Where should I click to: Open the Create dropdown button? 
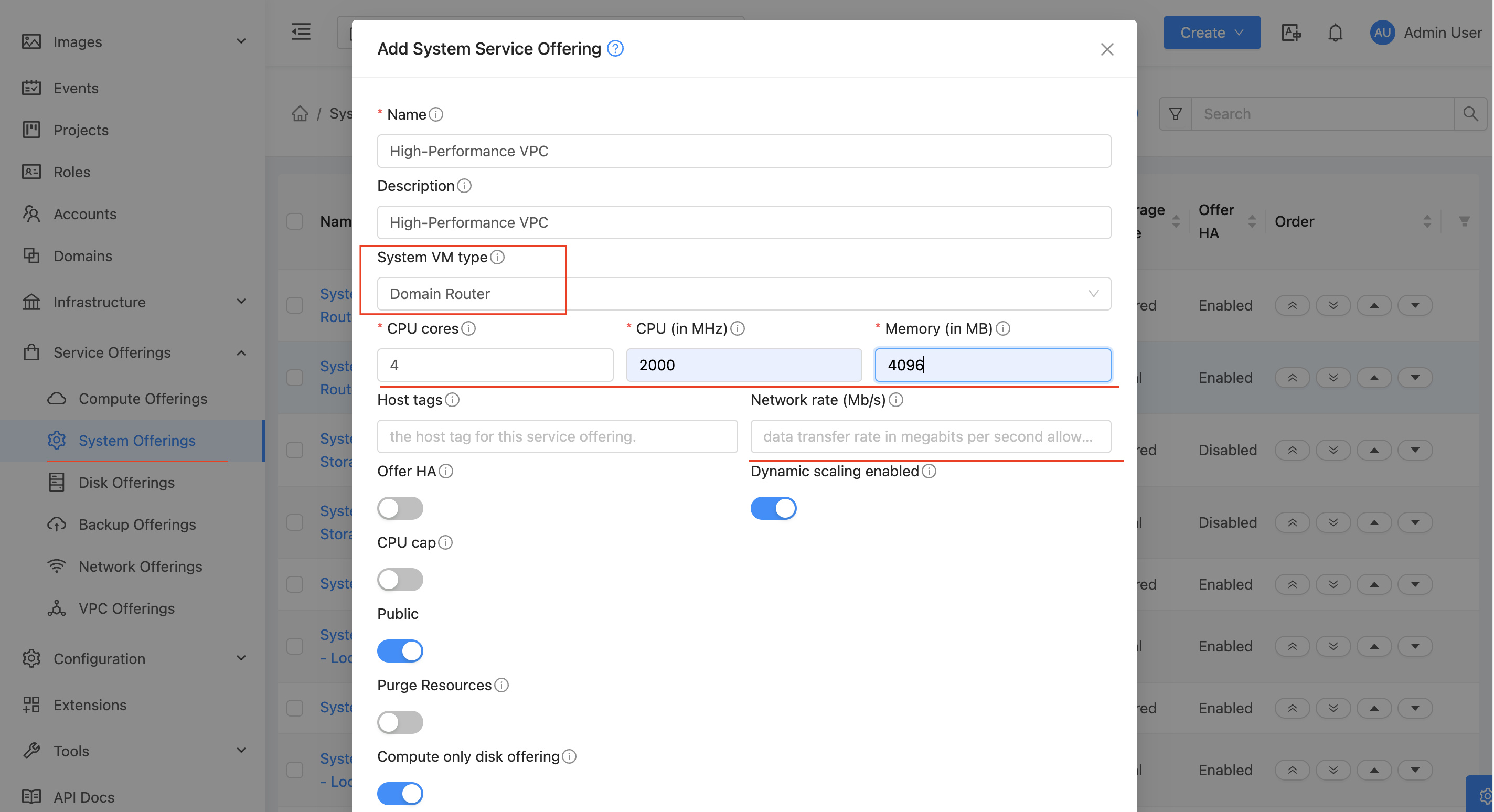[x=1212, y=33]
